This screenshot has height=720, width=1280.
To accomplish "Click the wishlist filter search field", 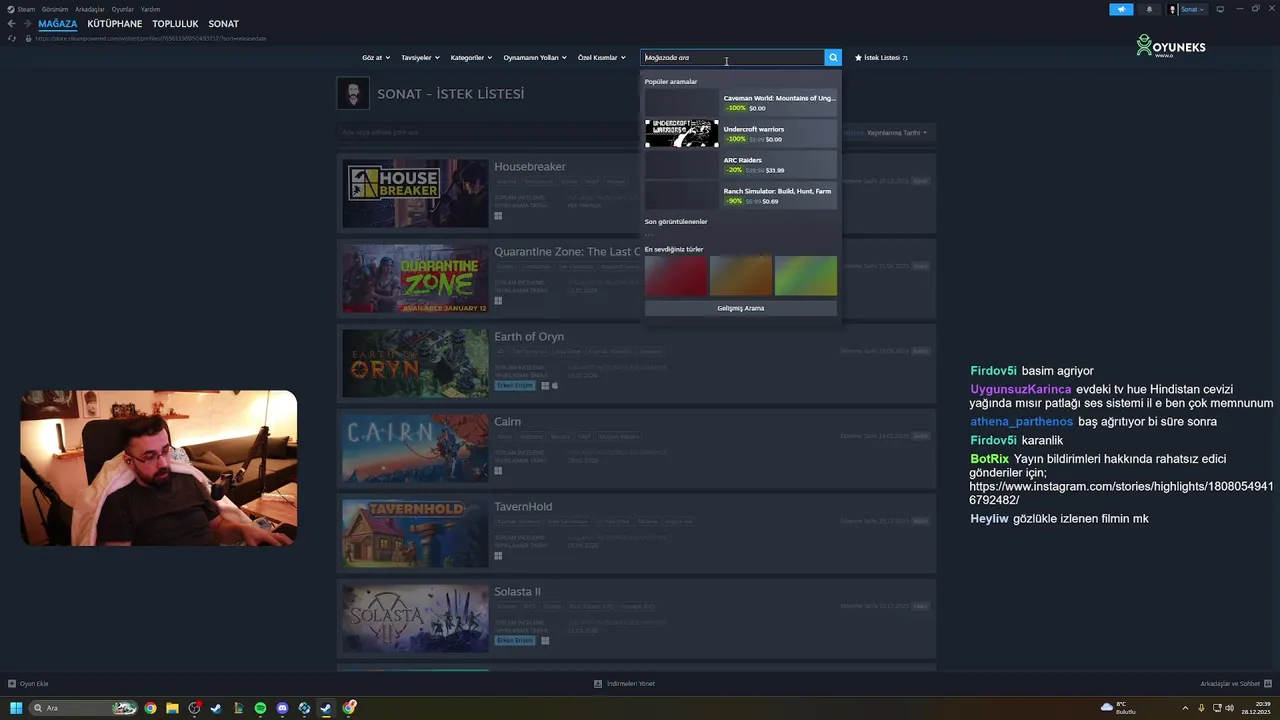I will (488, 132).
